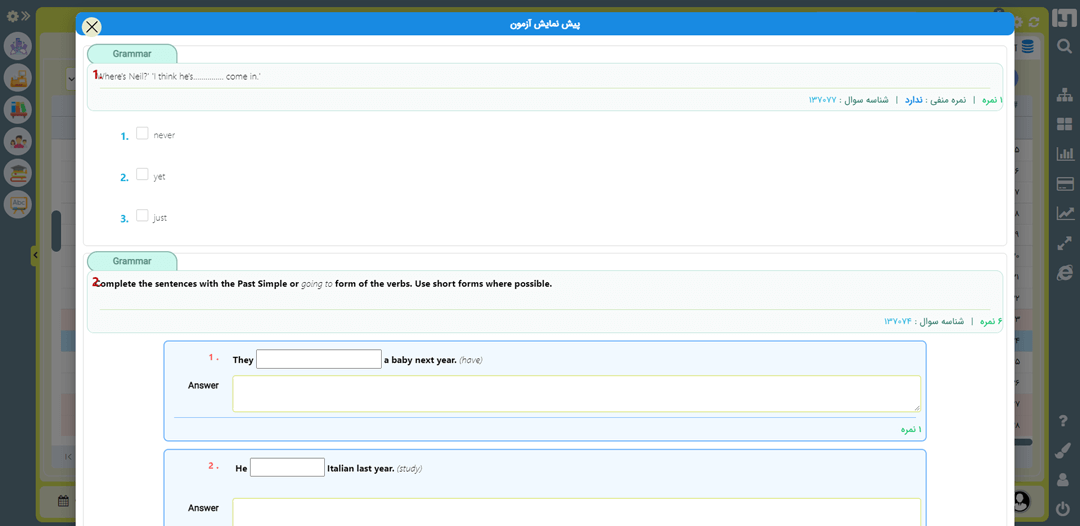Click the Internet Explorer browser icon
This screenshot has width=1080, height=526.
(1064, 273)
